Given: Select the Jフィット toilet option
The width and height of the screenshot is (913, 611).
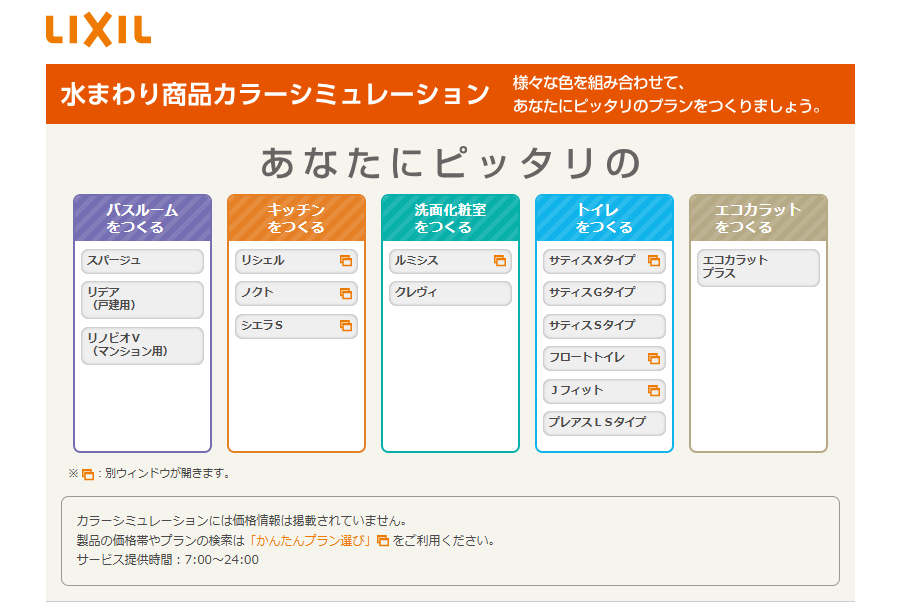Looking at the screenshot, I should pyautogui.click(x=604, y=390).
